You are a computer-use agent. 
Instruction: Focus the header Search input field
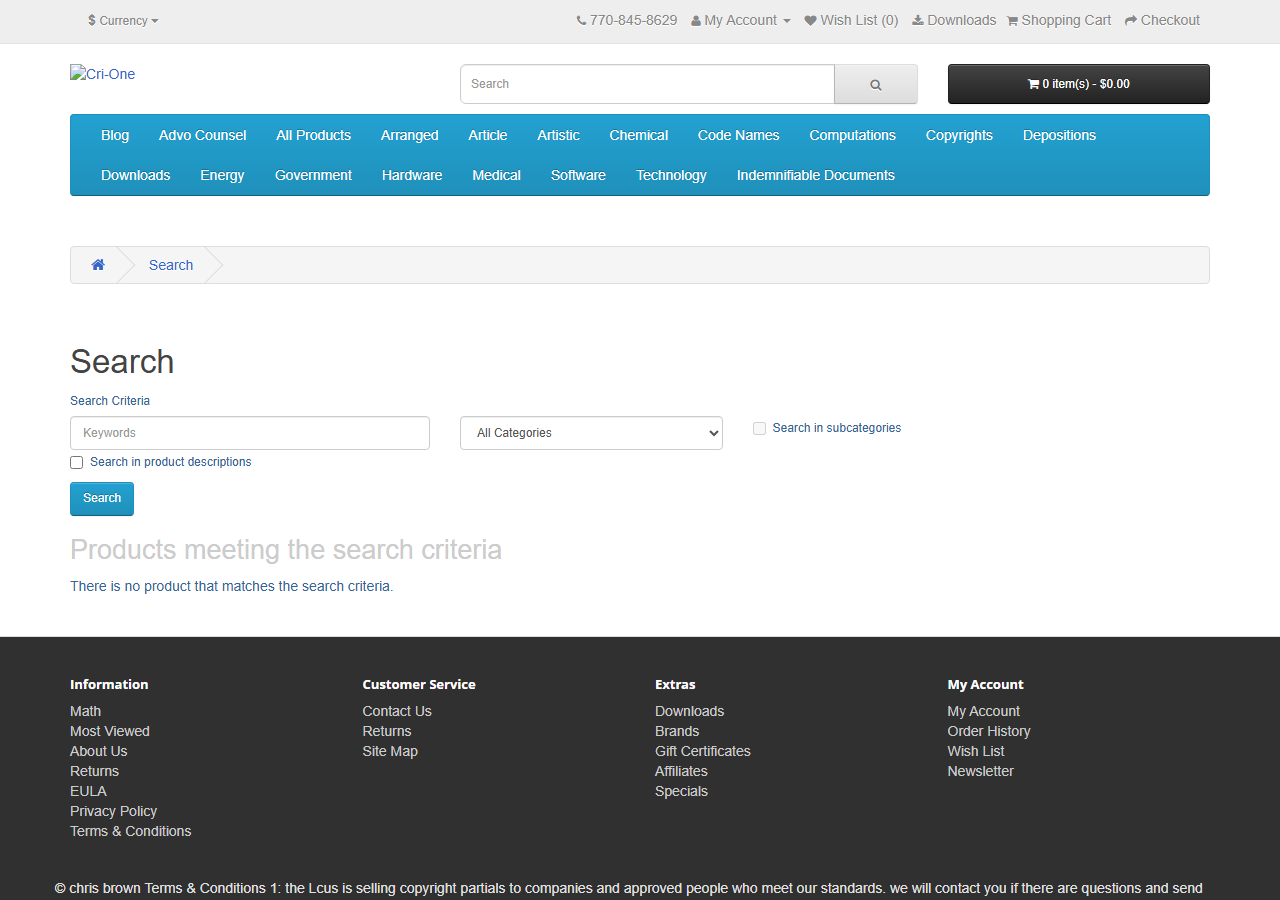pos(647,84)
